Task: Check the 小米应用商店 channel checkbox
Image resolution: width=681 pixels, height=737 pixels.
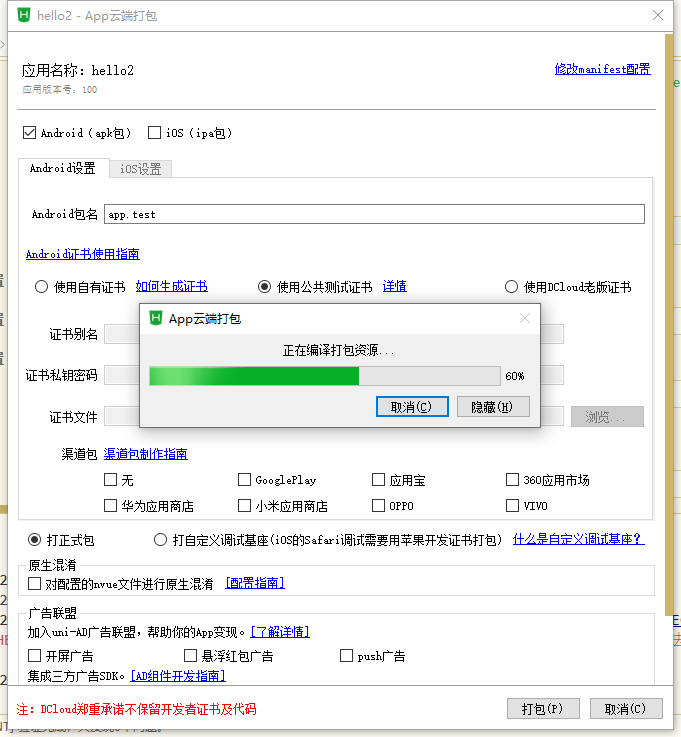Action: click(x=244, y=506)
